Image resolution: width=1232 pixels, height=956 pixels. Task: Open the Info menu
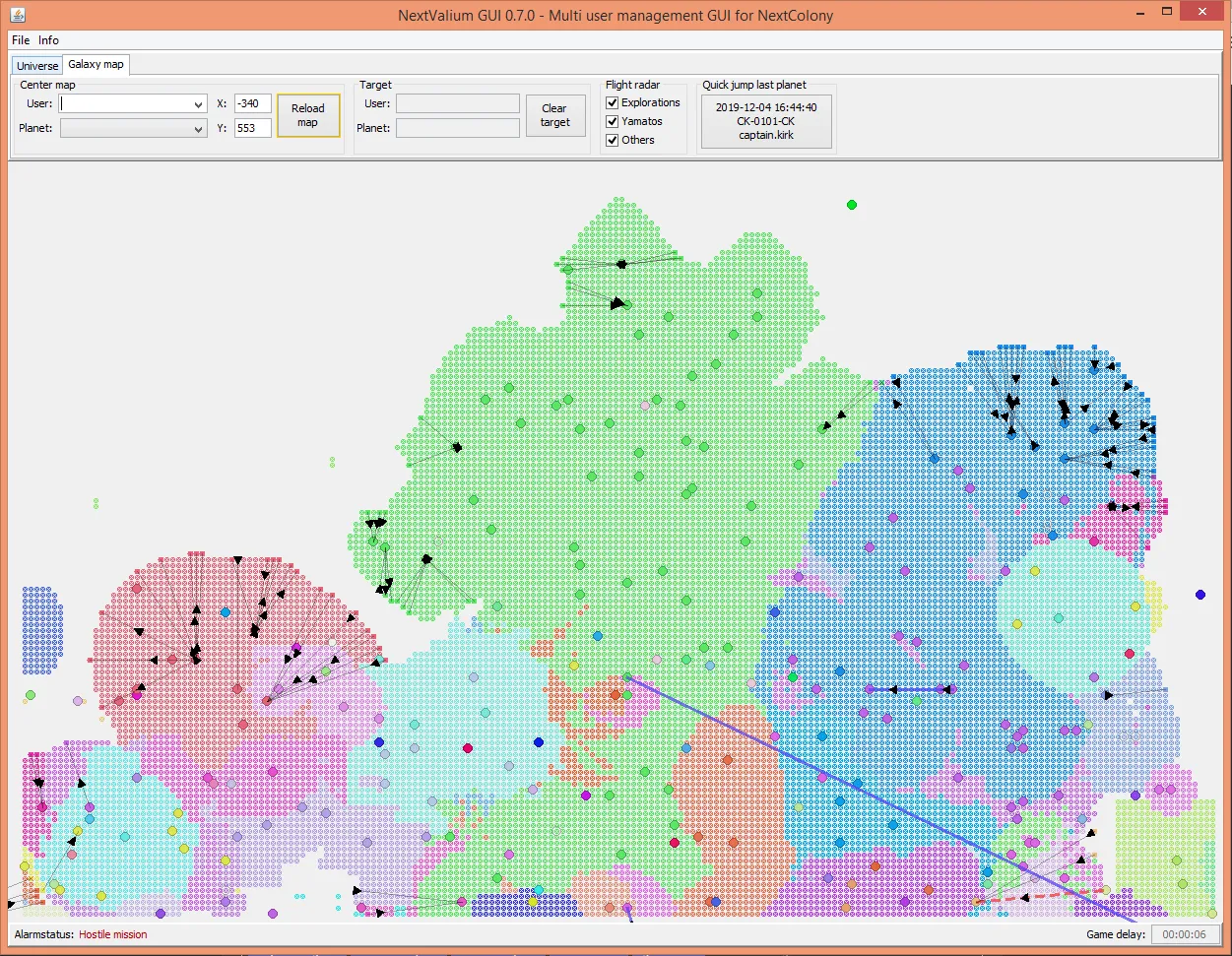(48, 40)
